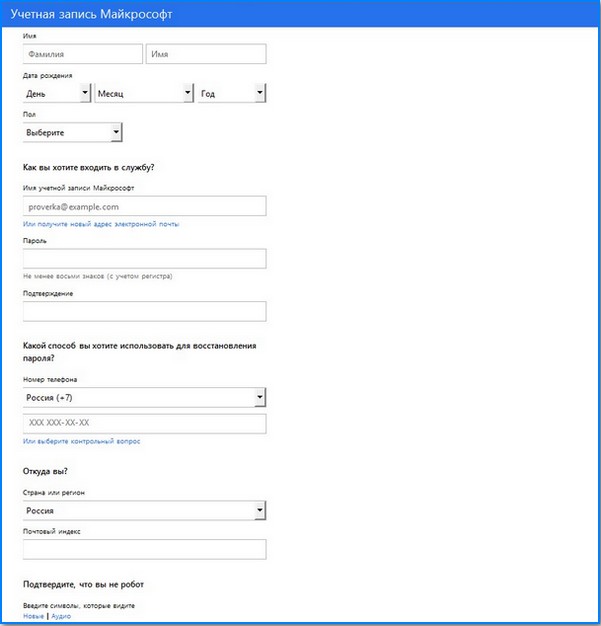
Task: Click the Фамилия (last name) input field
Action: pos(82,55)
